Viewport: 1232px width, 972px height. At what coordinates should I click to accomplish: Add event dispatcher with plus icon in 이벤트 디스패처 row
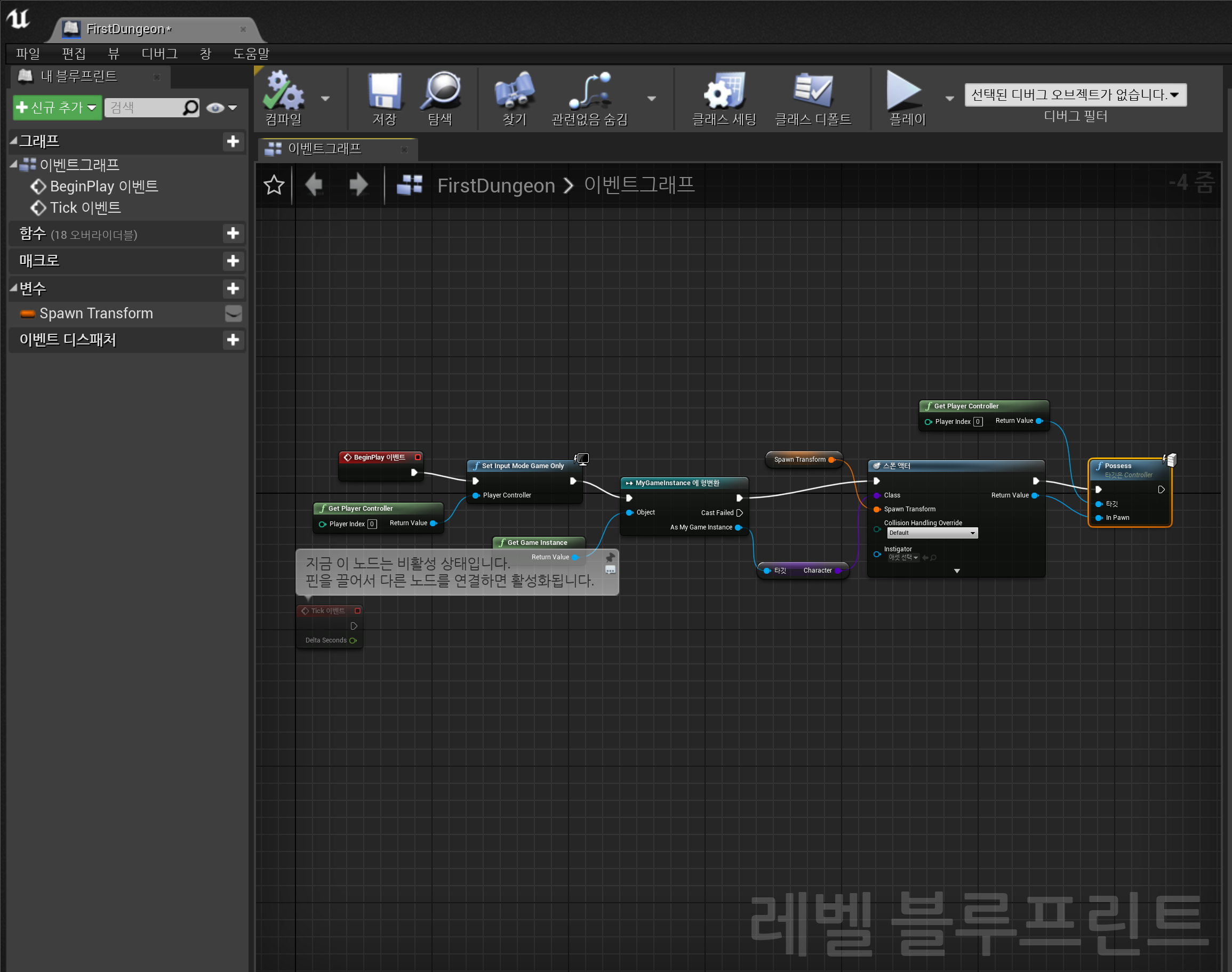coord(233,340)
